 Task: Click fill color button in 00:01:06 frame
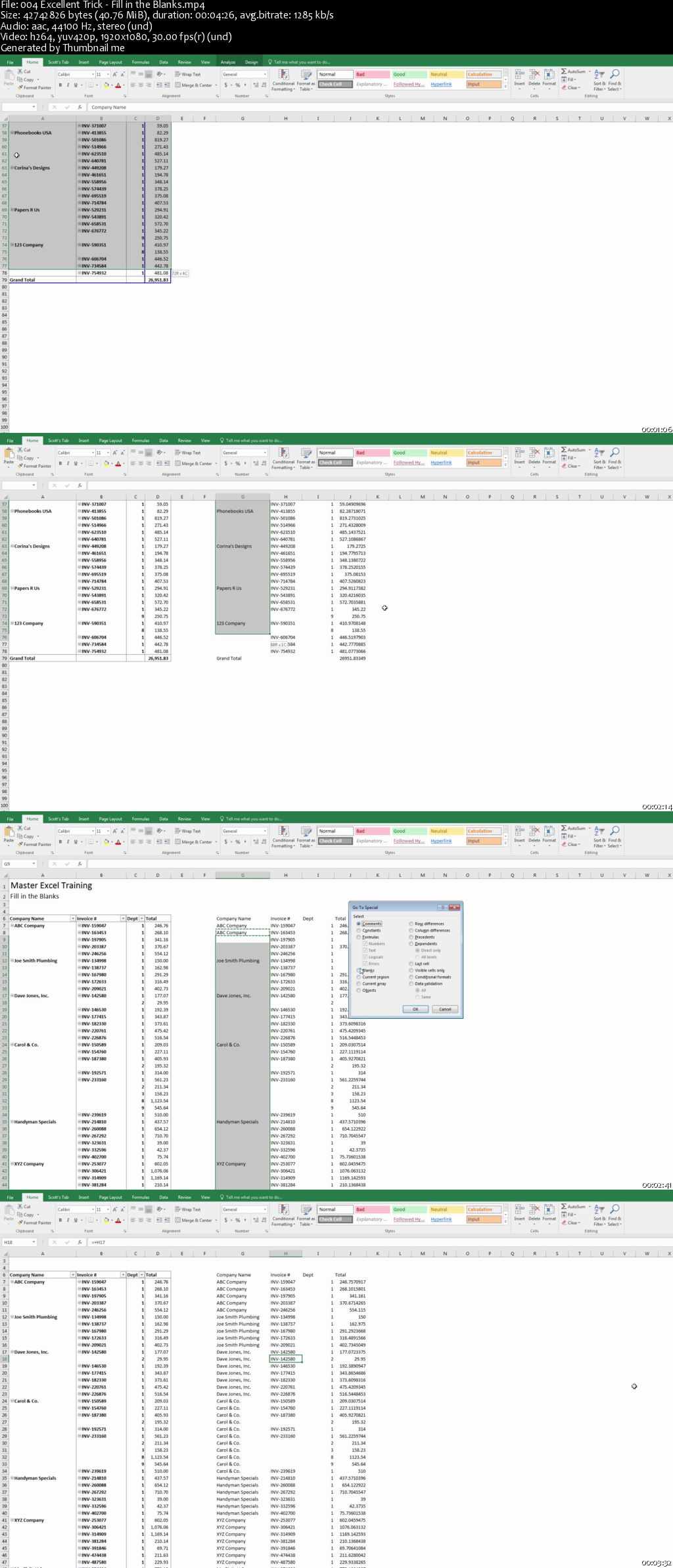point(106,85)
